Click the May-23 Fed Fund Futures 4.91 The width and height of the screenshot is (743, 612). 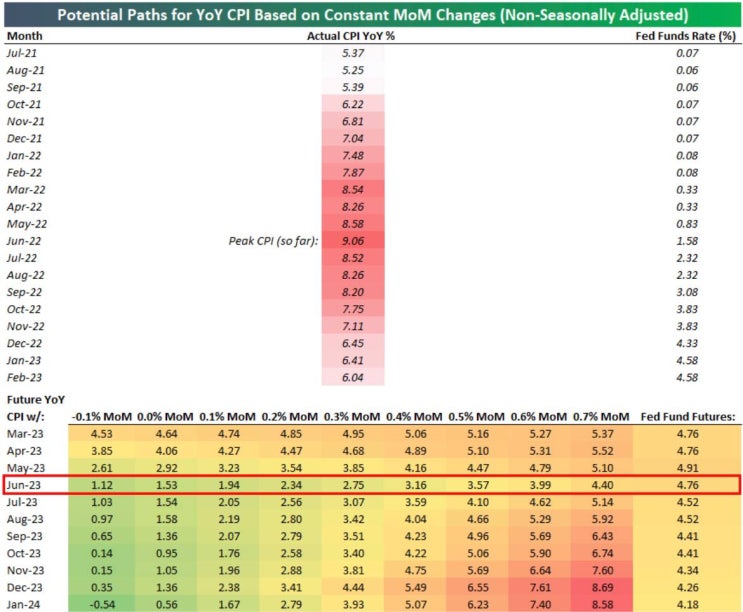pyautogui.click(x=688, y=468)
